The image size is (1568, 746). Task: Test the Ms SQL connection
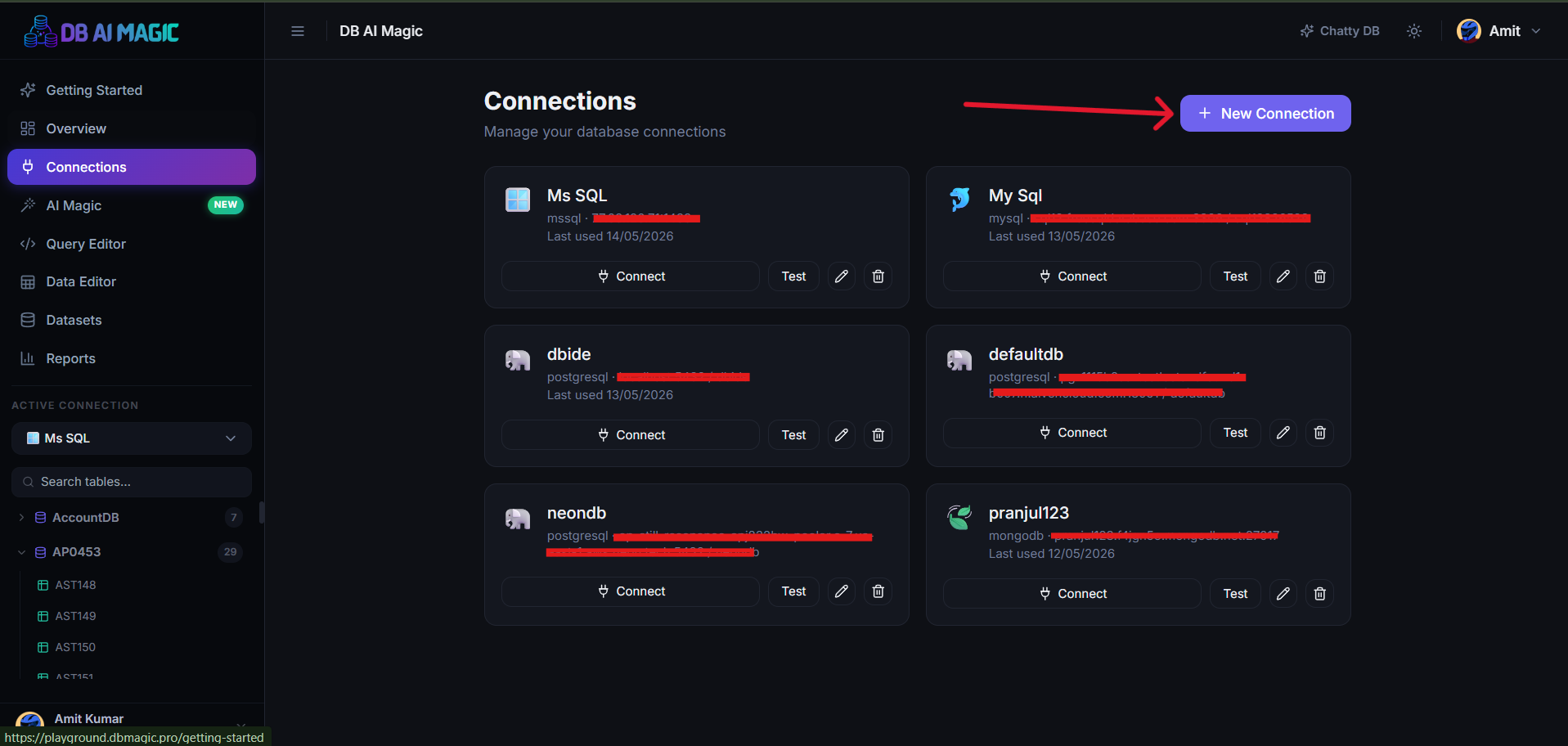tap(793, 276)
